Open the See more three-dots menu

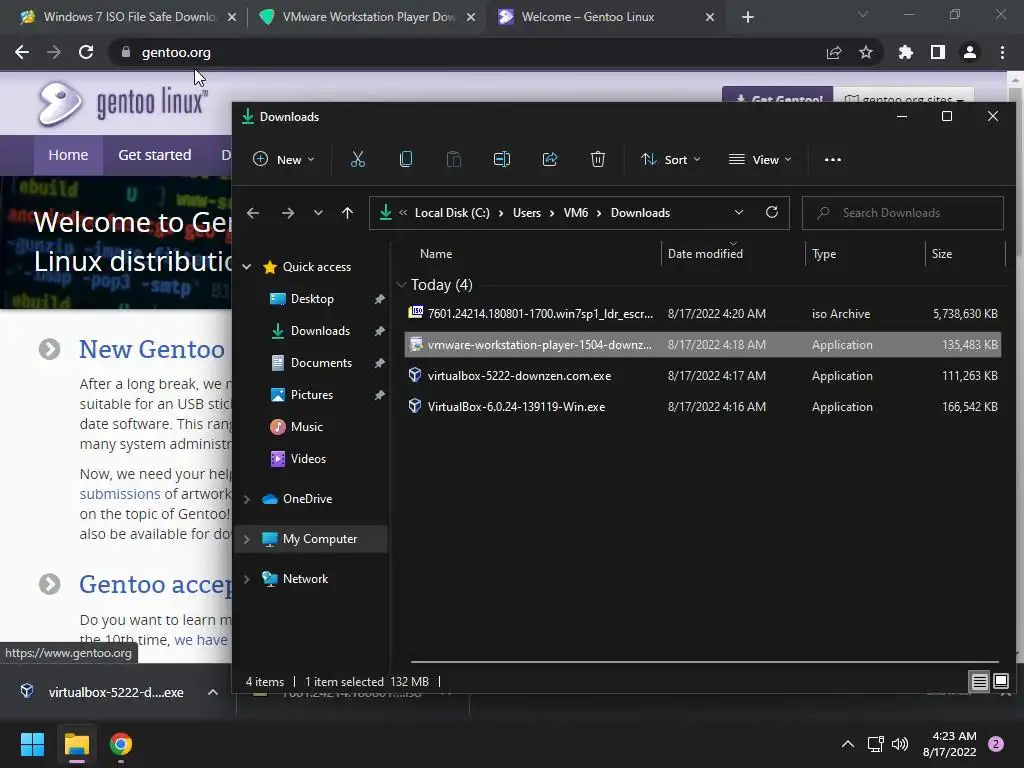pyautogui.click(x=833, y=159)
